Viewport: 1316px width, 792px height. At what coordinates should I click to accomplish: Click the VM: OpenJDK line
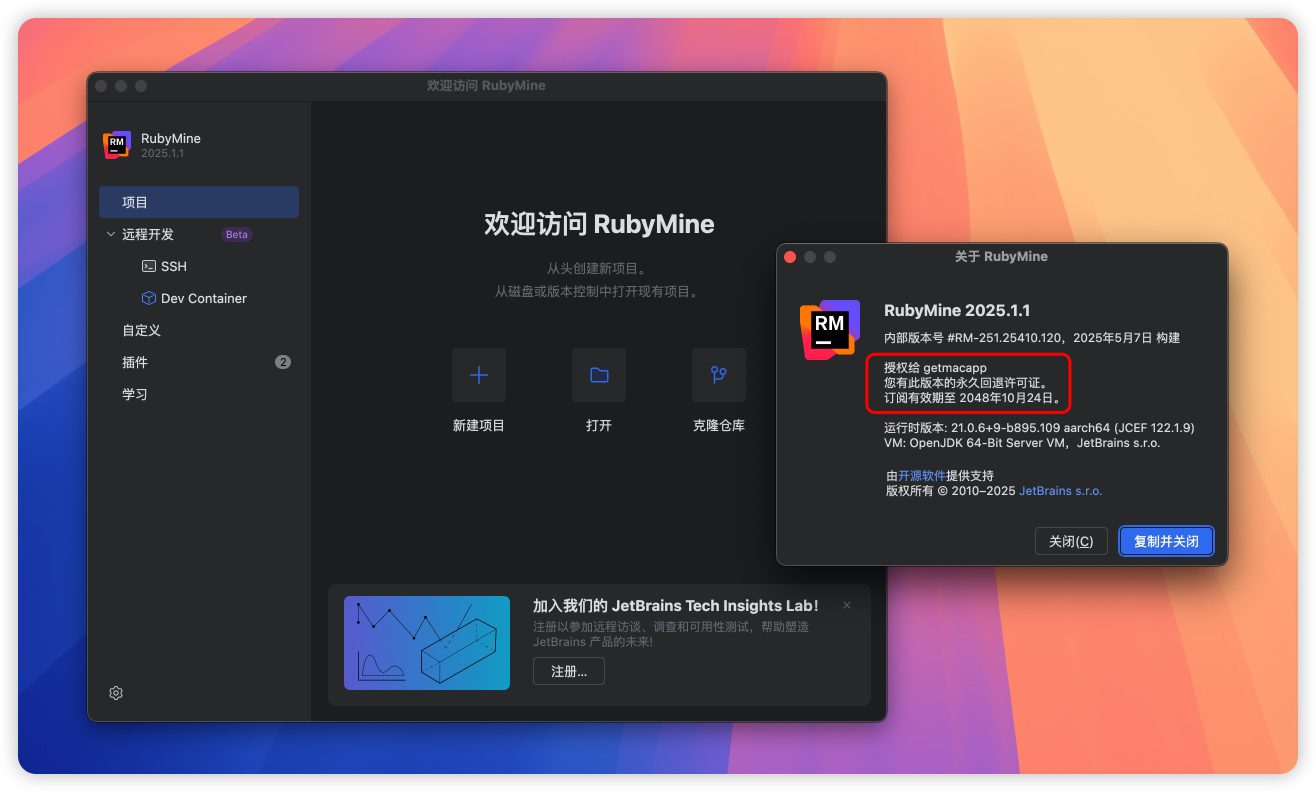click(x=1022, y=443)
